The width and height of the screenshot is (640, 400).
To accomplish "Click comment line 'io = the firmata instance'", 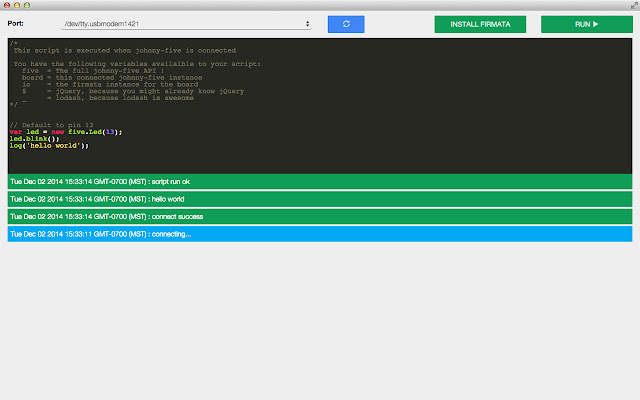I will click(x=110, y=84).
